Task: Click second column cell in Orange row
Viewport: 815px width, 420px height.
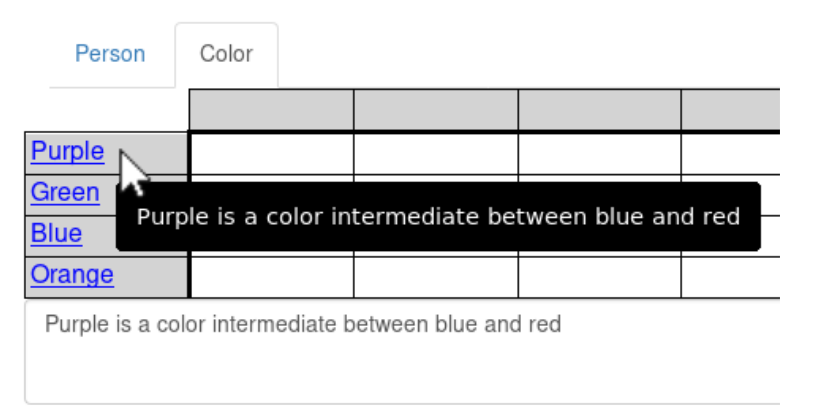Action: point(436,277)
